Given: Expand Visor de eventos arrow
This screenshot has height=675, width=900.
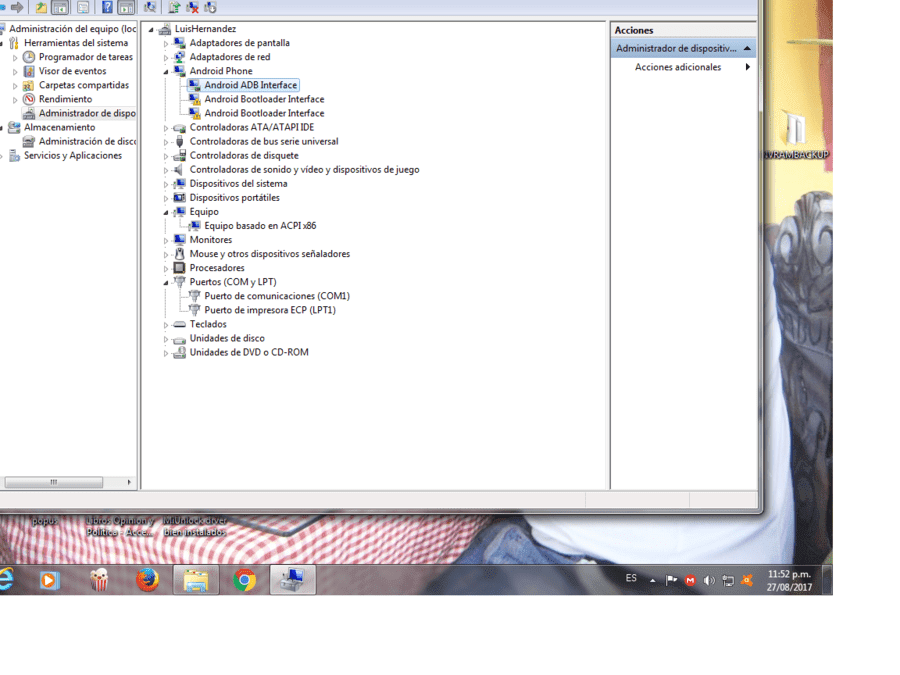Looking at the screenshot, I should click(15, 72).
